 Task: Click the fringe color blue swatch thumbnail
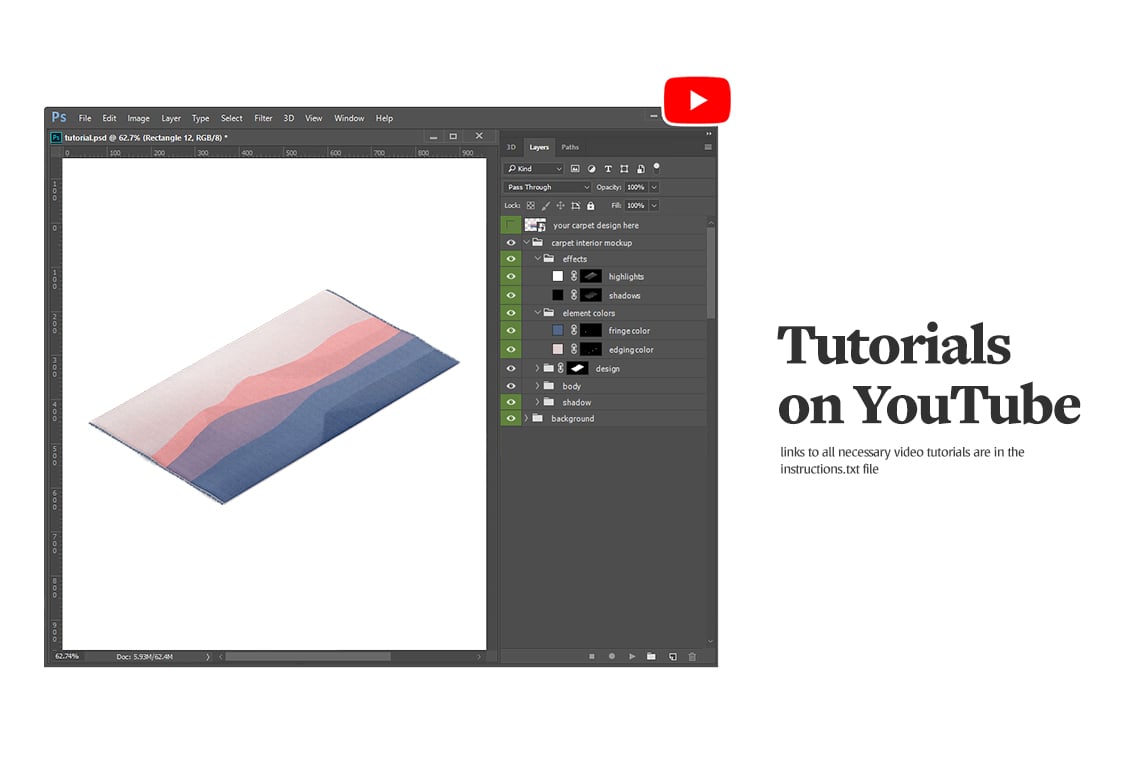[558, 331]
